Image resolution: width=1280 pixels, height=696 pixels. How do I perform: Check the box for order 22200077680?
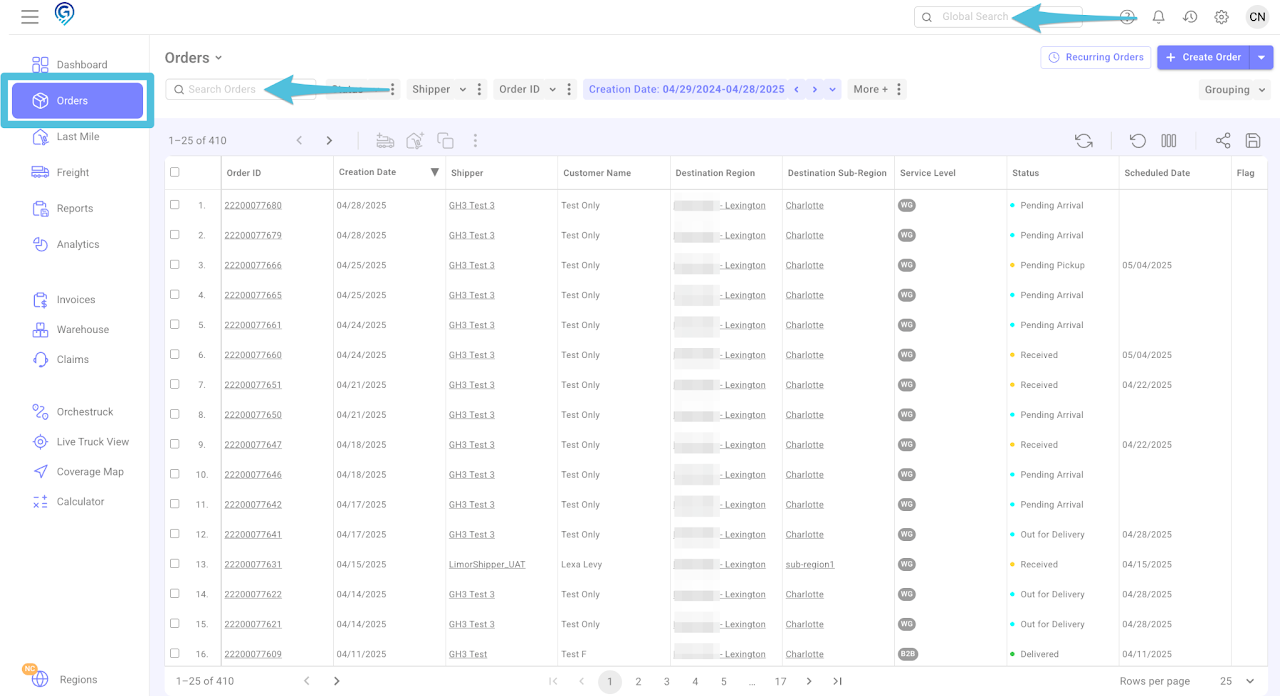[x=175, y=205]
